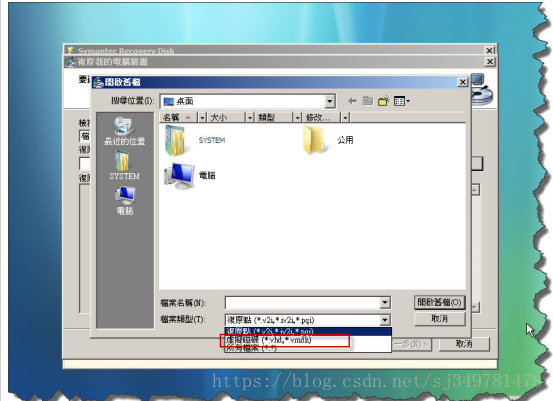Expand the 檔案名稱 history dropdown arrow
This screenshot has width=553, height=401.
pyautogui.click(x=385, y=303)
